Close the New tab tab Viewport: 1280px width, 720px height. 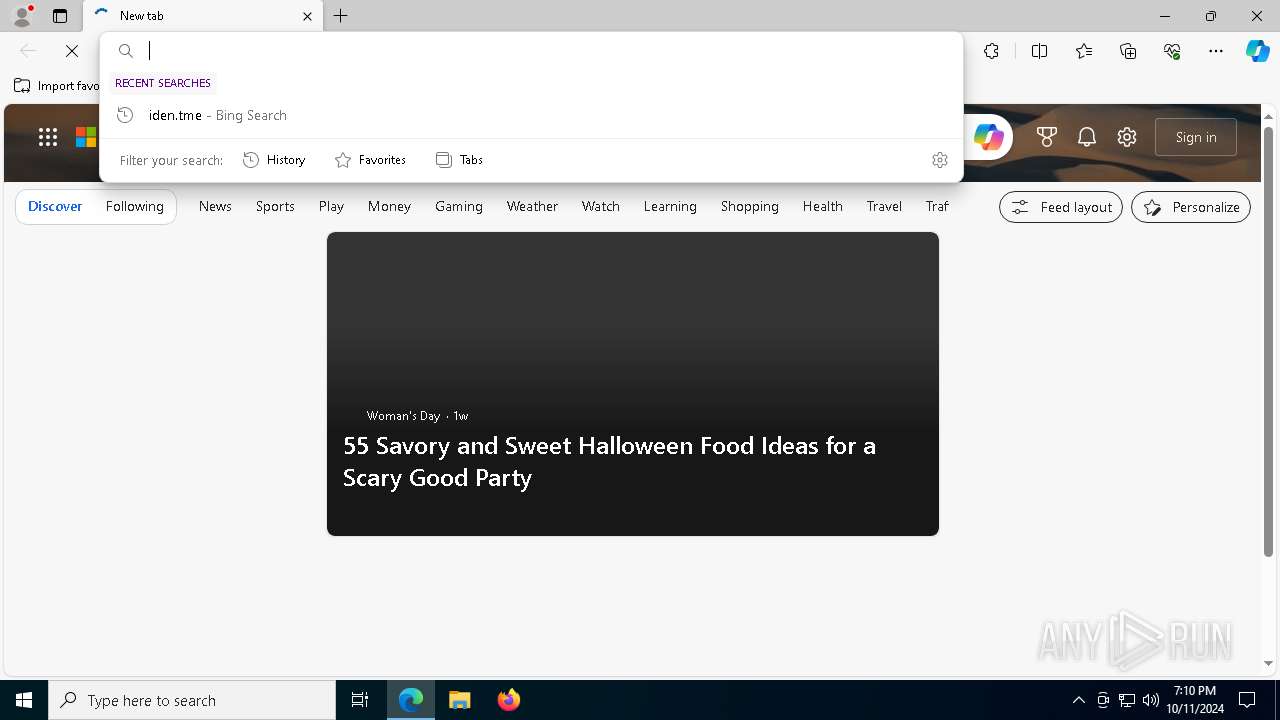(x=307, y=16)
